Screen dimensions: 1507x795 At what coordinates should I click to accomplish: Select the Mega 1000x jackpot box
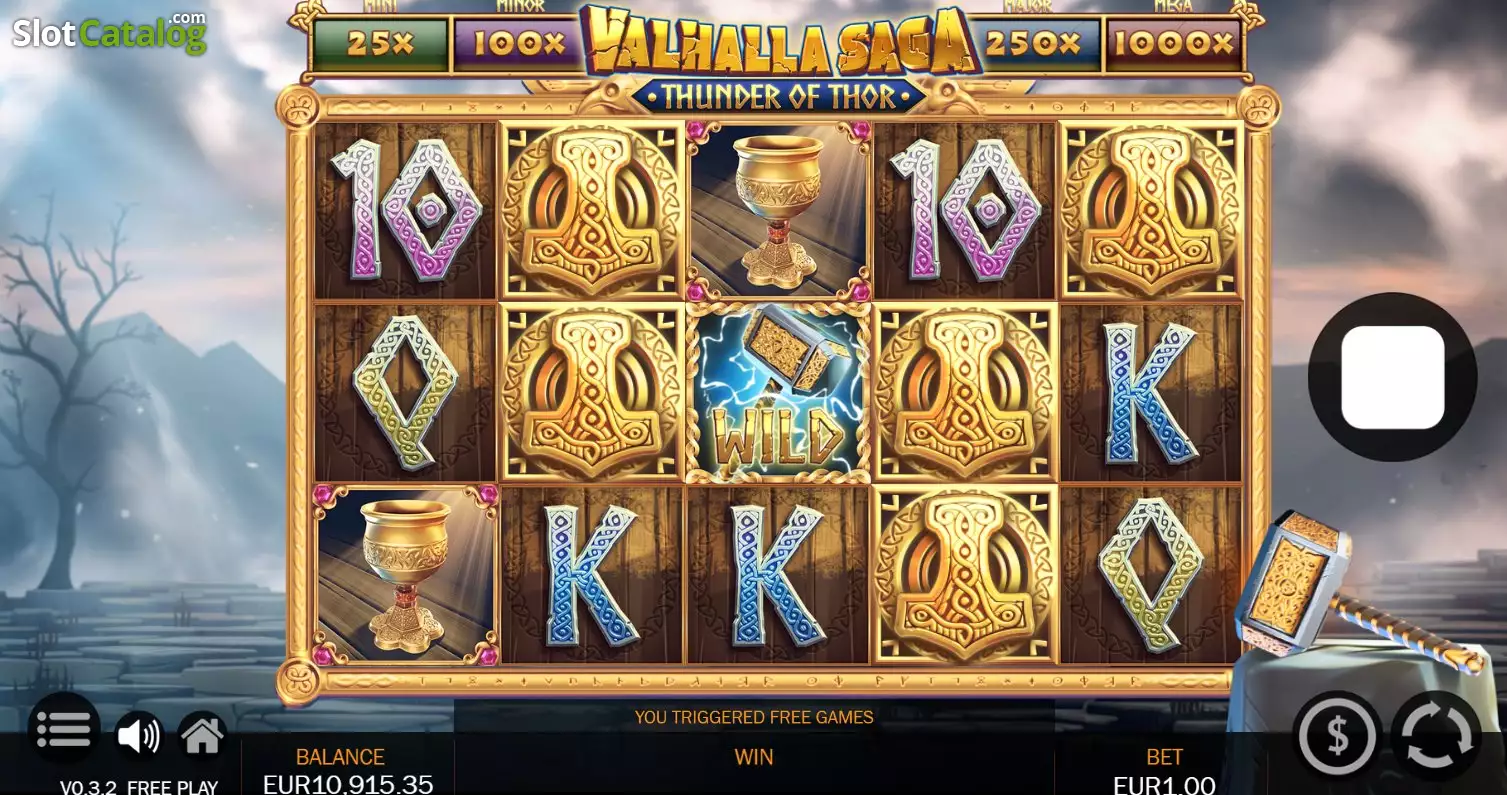tap(1174, 43)
